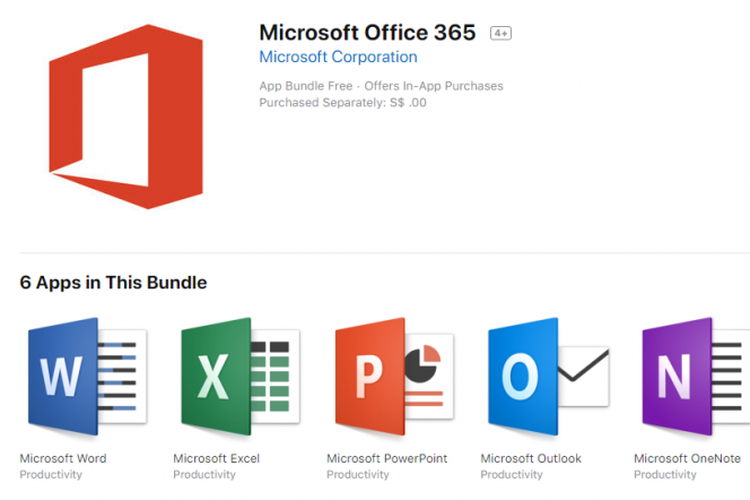The width and height of the screenshot is (750, 500).
Task: Click the Microsoft Office 365 title
Action: pyautogui.click(x=367, y=32)
